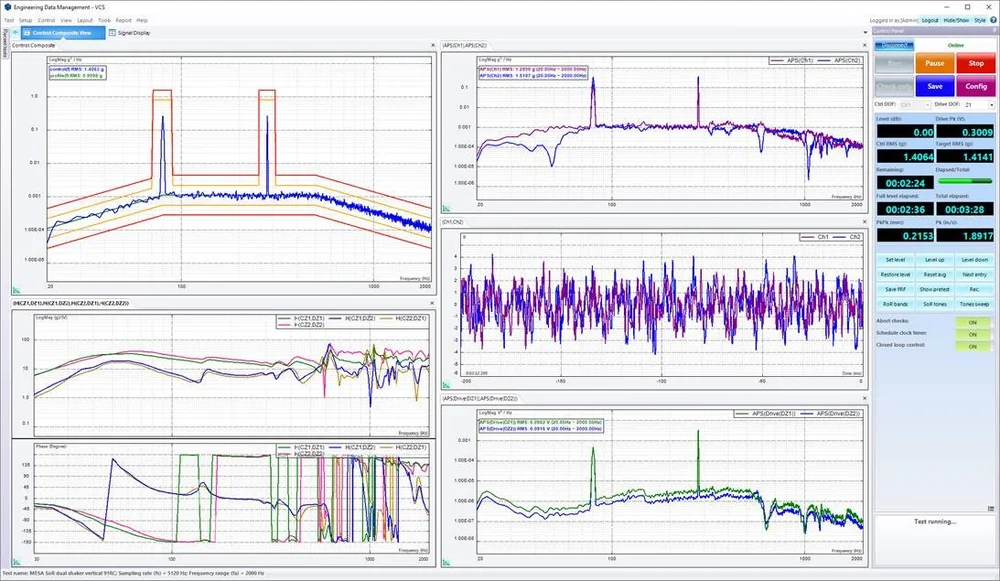Turn off Closed loop control
Screen dimensions: 1000x581
tap(971, 346)
